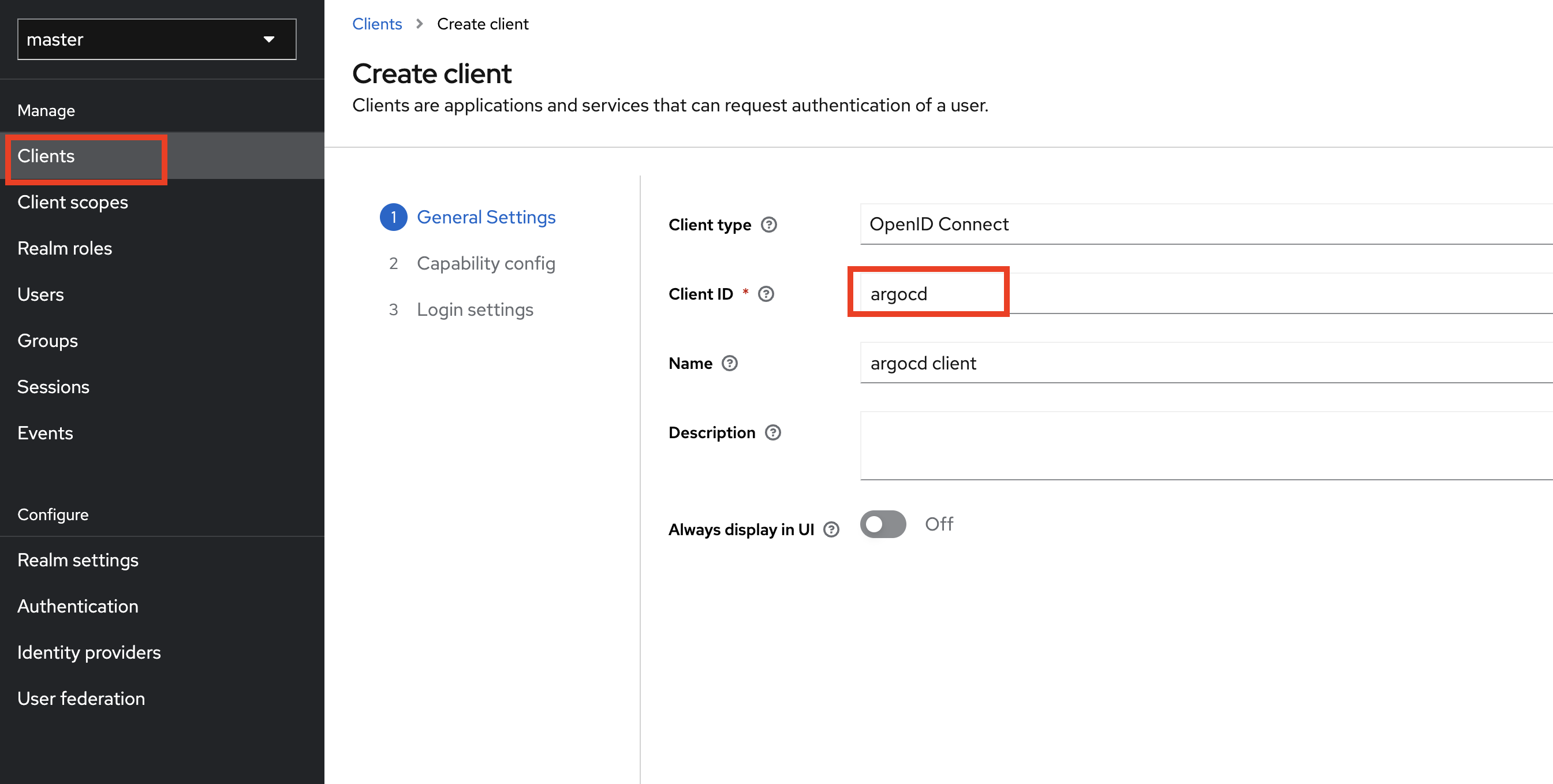Click Always display in UI help icon

coord(831,529)
